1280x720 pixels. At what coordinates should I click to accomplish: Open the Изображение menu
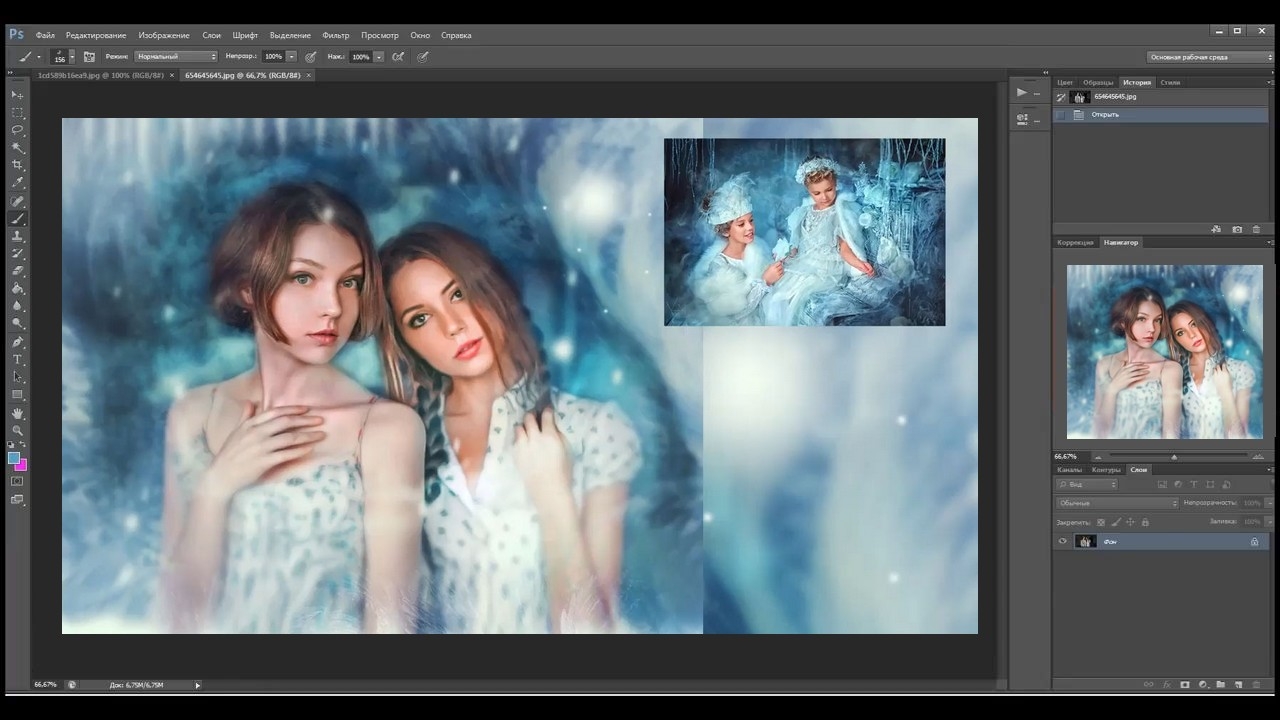(x=164, y=35)
